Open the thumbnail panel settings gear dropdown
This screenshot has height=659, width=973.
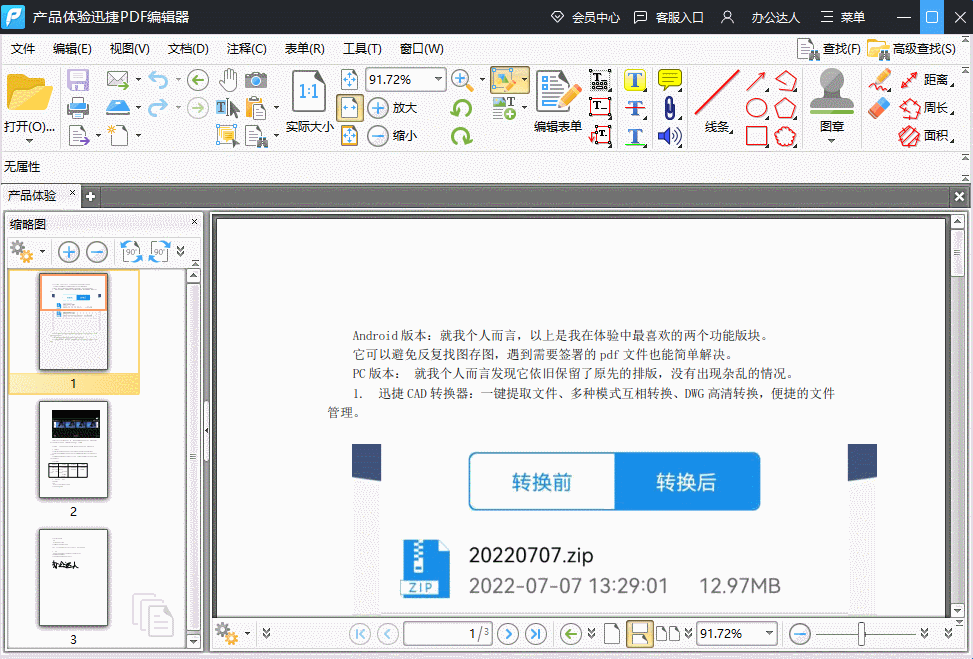pos(27,252)
